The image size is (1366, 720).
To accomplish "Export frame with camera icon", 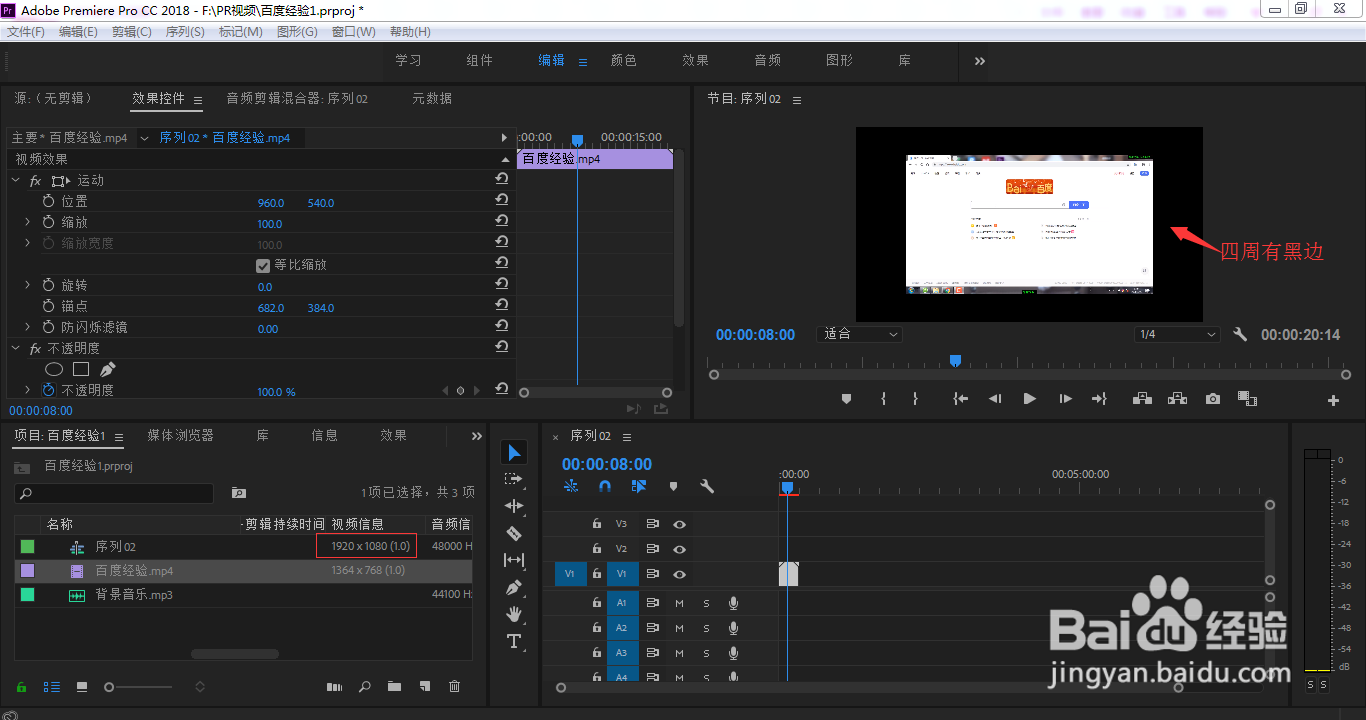I will pos(1213,399).
